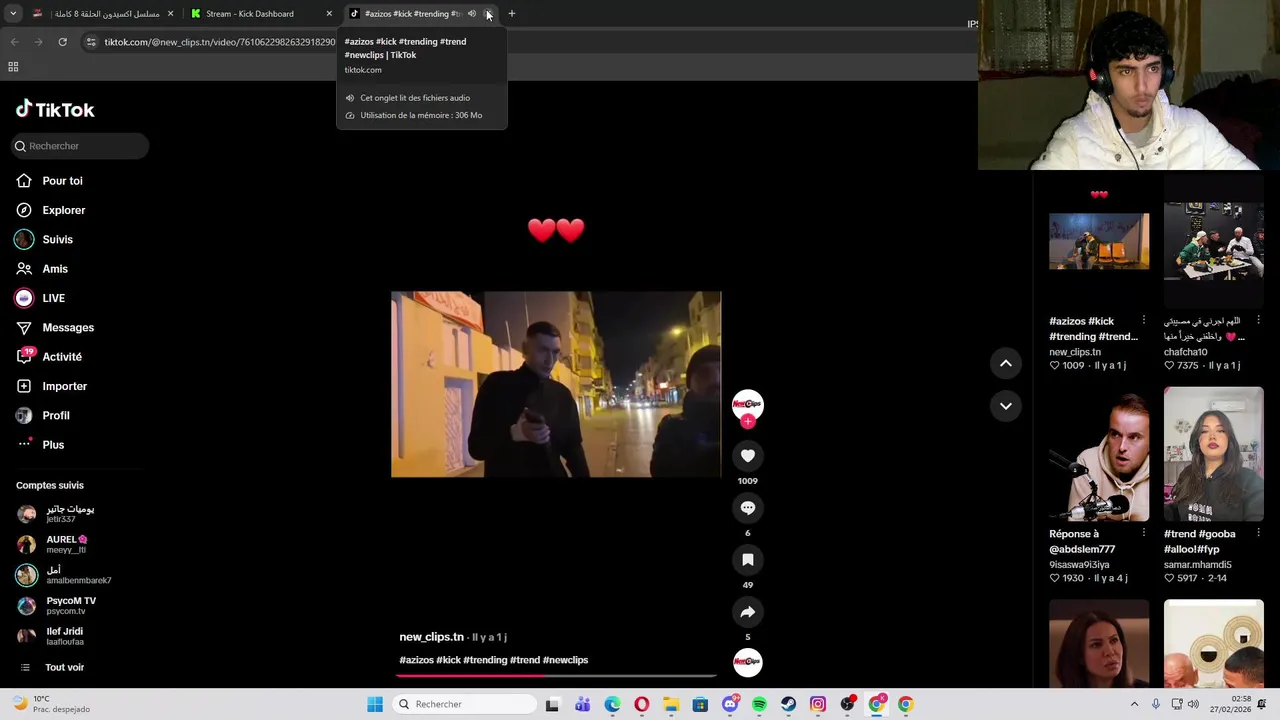The image size is (1280, 720).
Task: Open Spotify from the taskbar
Action: pos(759,704)
